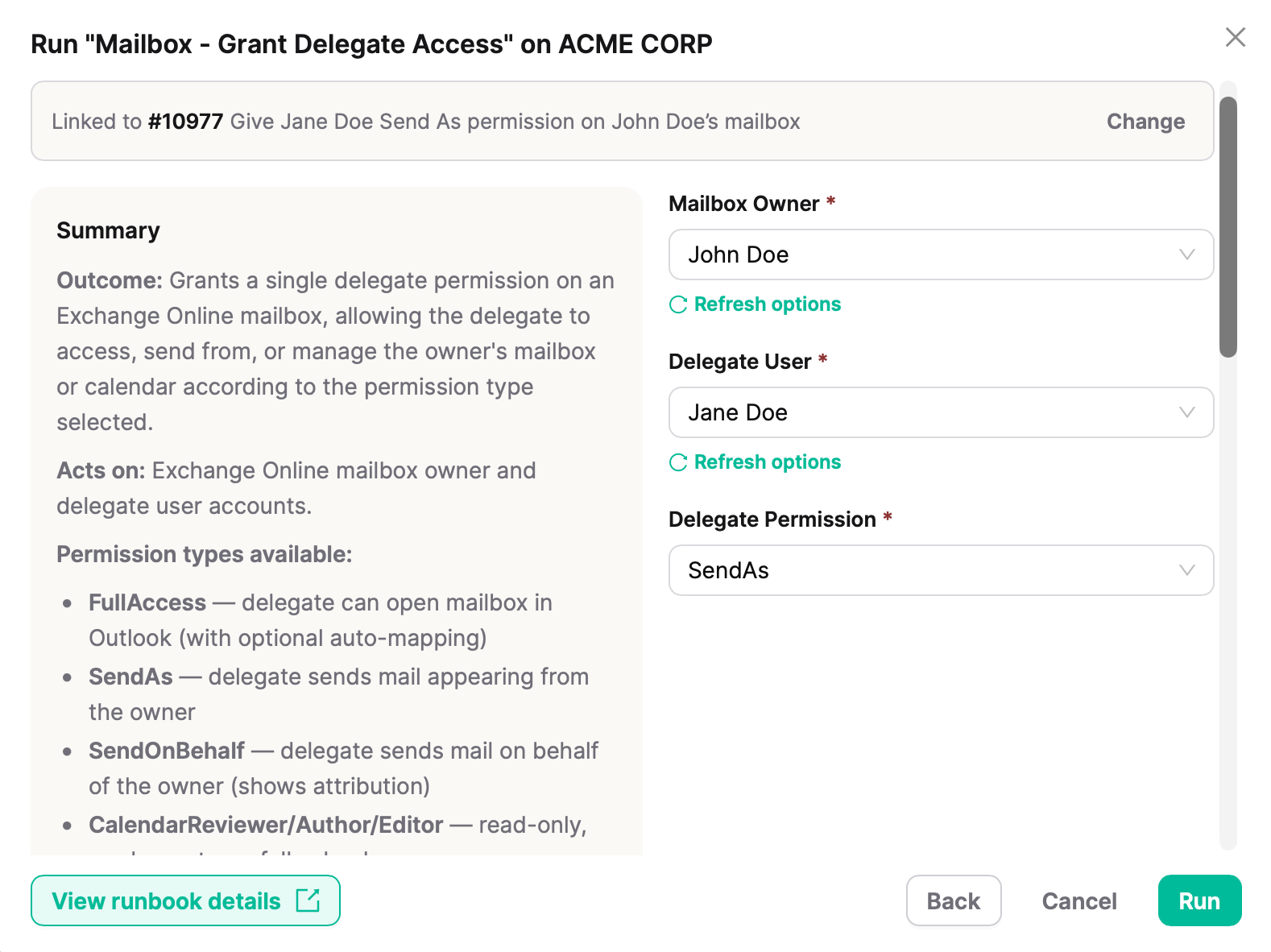This screenshot has height=952, width=1271.
Task: Click the CalendarReviewer/Author/Editor text
Action: 266,825
